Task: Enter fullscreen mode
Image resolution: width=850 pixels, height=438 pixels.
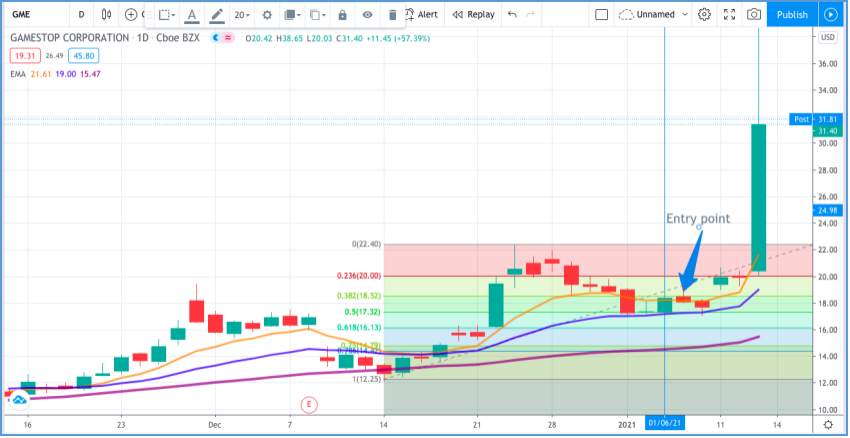Action: pos(730,15)
